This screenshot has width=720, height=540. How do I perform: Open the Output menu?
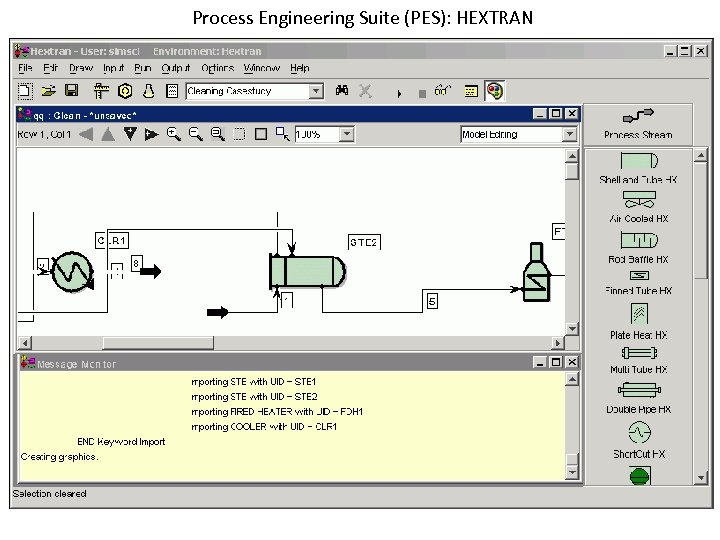175,68
